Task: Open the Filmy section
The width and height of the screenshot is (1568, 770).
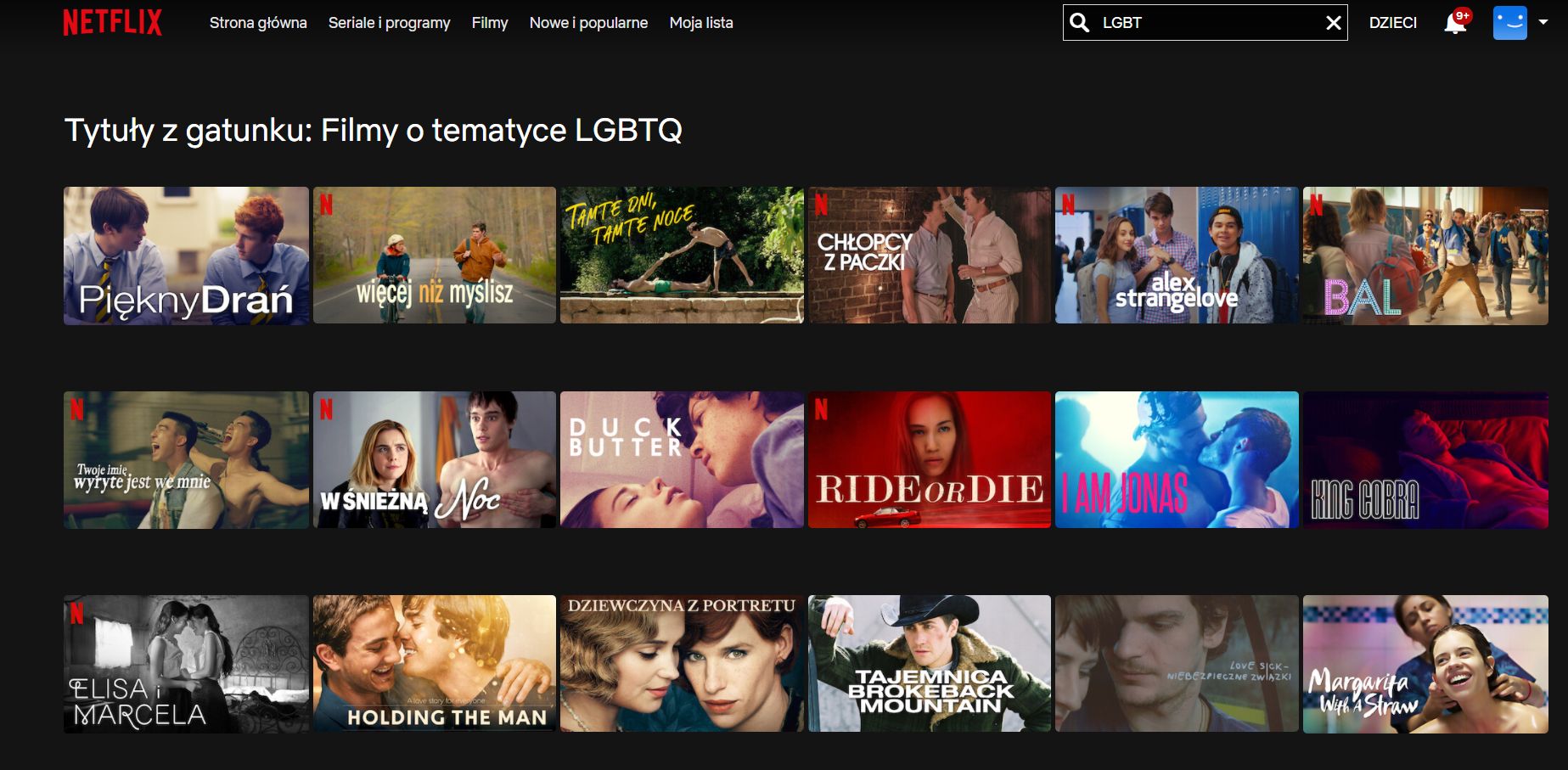Action: tap(490, 23)
